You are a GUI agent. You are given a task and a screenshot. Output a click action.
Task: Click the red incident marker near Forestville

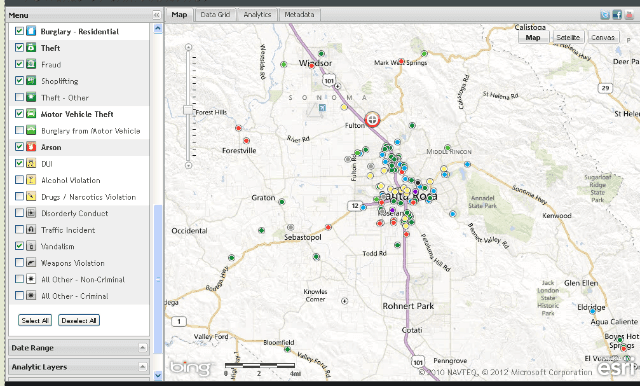click(x=246, y=140)
